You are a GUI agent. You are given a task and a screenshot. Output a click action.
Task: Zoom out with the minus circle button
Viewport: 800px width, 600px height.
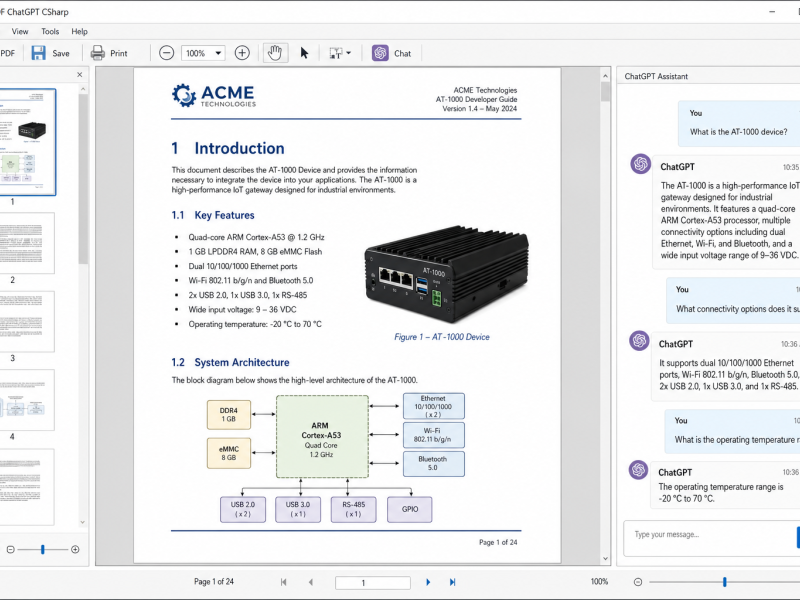click(x=166, y=53)
